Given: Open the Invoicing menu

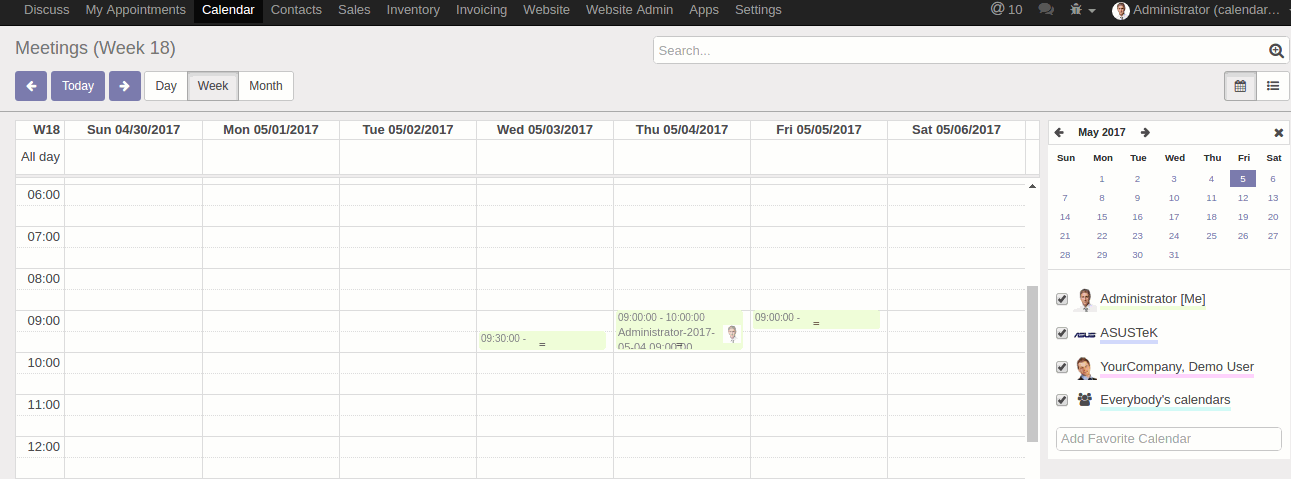Looking at the screenshot, I should (481, 10).
